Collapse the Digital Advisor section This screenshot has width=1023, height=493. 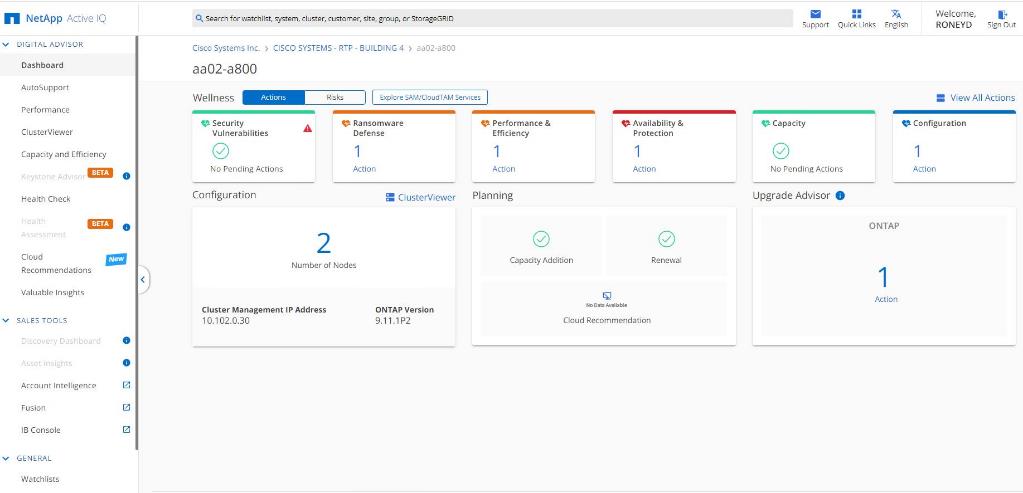click(x=7, y=44)
